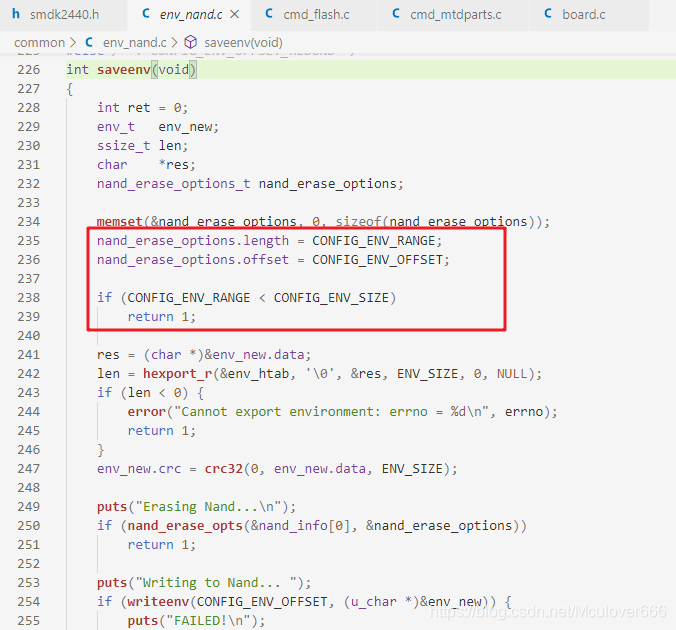Screen dimensions: 676x630
Task: Click 'env_t' type on line 229
Action: tap(116, 127)
